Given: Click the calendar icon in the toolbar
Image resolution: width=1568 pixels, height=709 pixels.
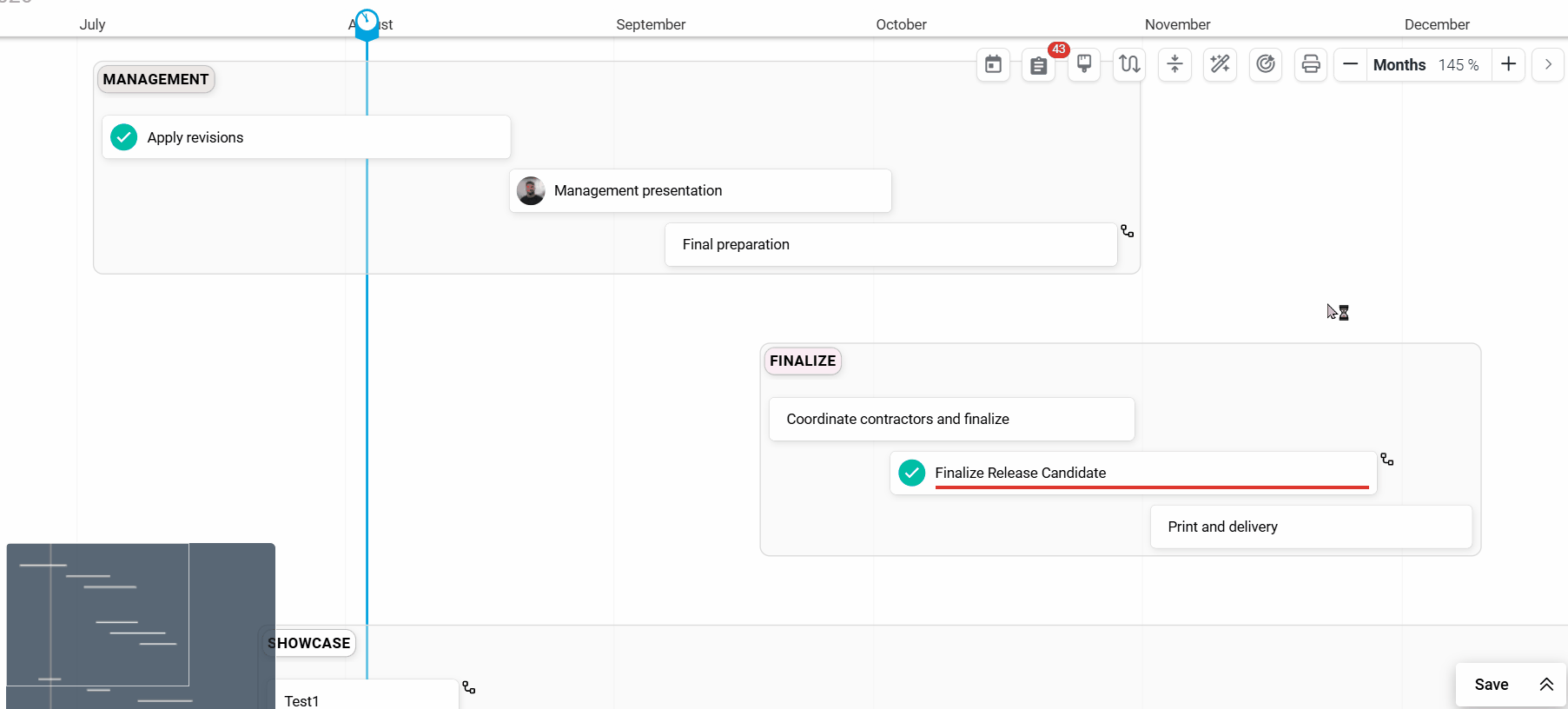Looking at the screenshot, I should coord(993,64).
